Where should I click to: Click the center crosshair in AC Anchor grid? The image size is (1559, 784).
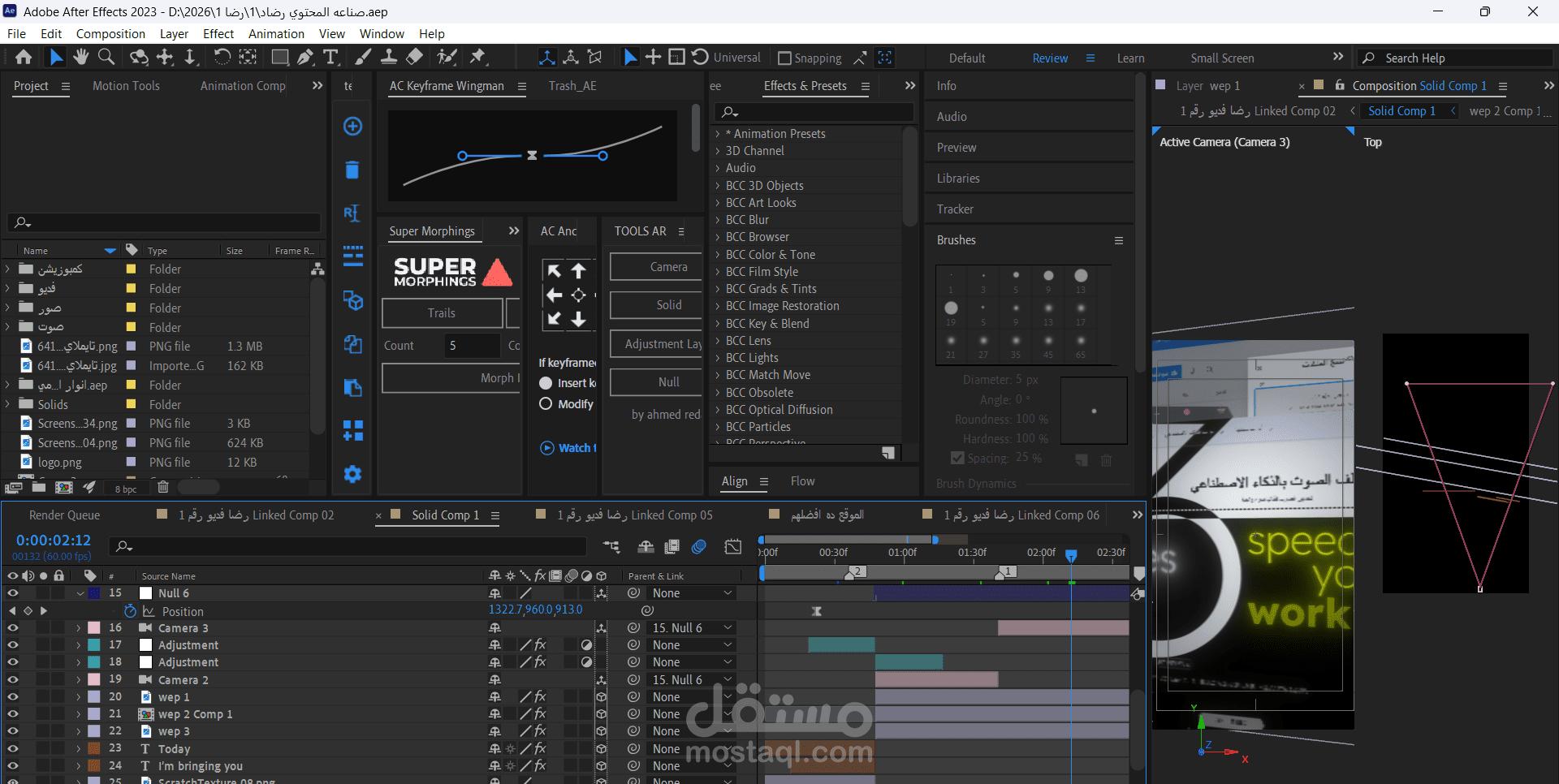tap(578, 295)
